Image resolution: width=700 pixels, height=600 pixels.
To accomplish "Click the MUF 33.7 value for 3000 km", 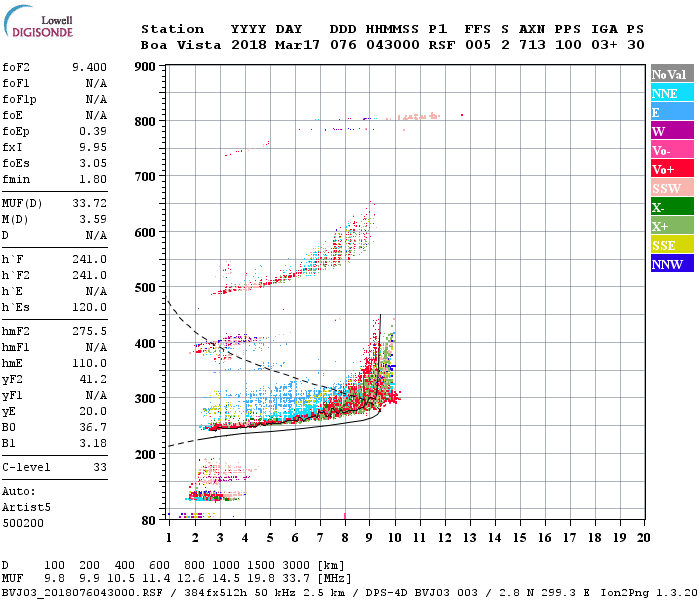I will point(296,579).
